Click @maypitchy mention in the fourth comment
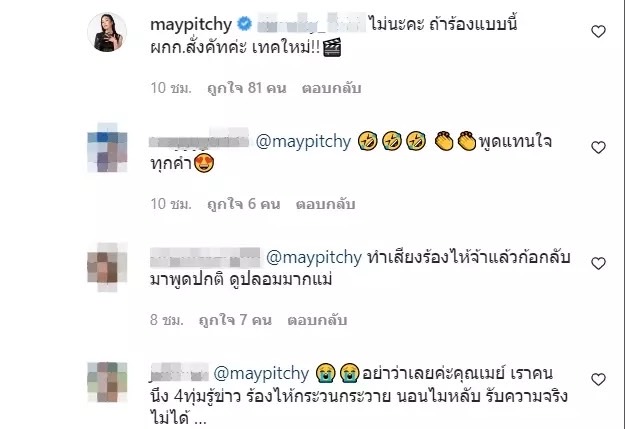 (261, 374)
